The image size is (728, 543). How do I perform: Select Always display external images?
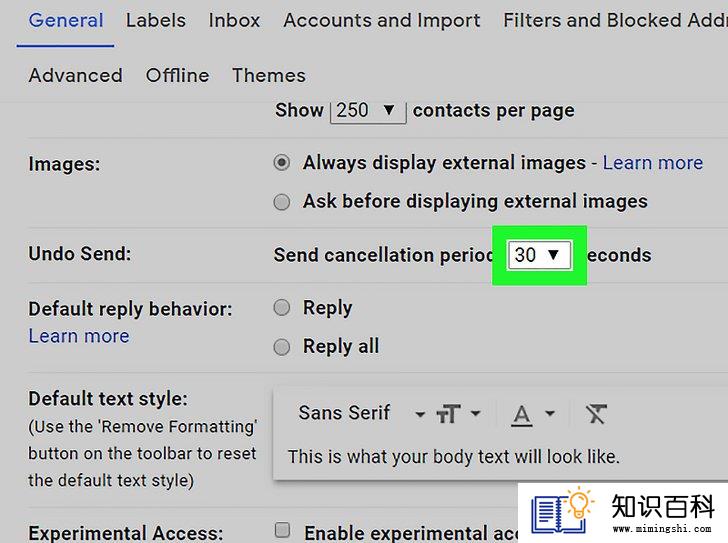pyautogui.click(x=282, y=163)
